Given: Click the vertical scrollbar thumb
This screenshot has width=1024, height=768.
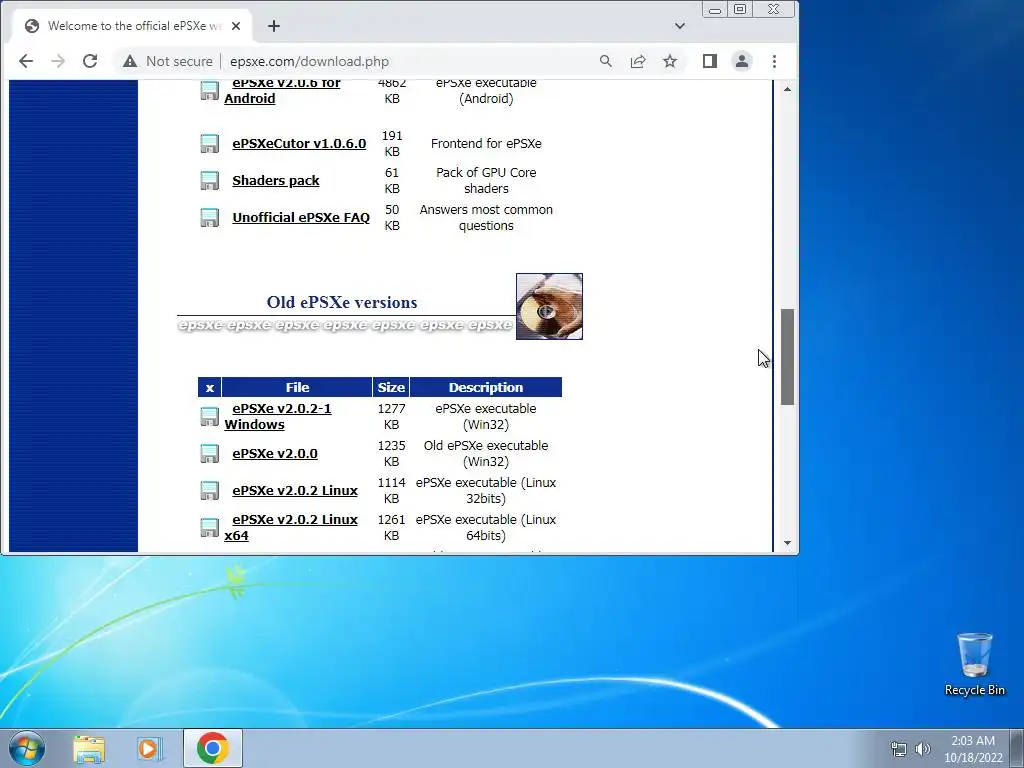Looking at the screenshot, I should 788,357.
